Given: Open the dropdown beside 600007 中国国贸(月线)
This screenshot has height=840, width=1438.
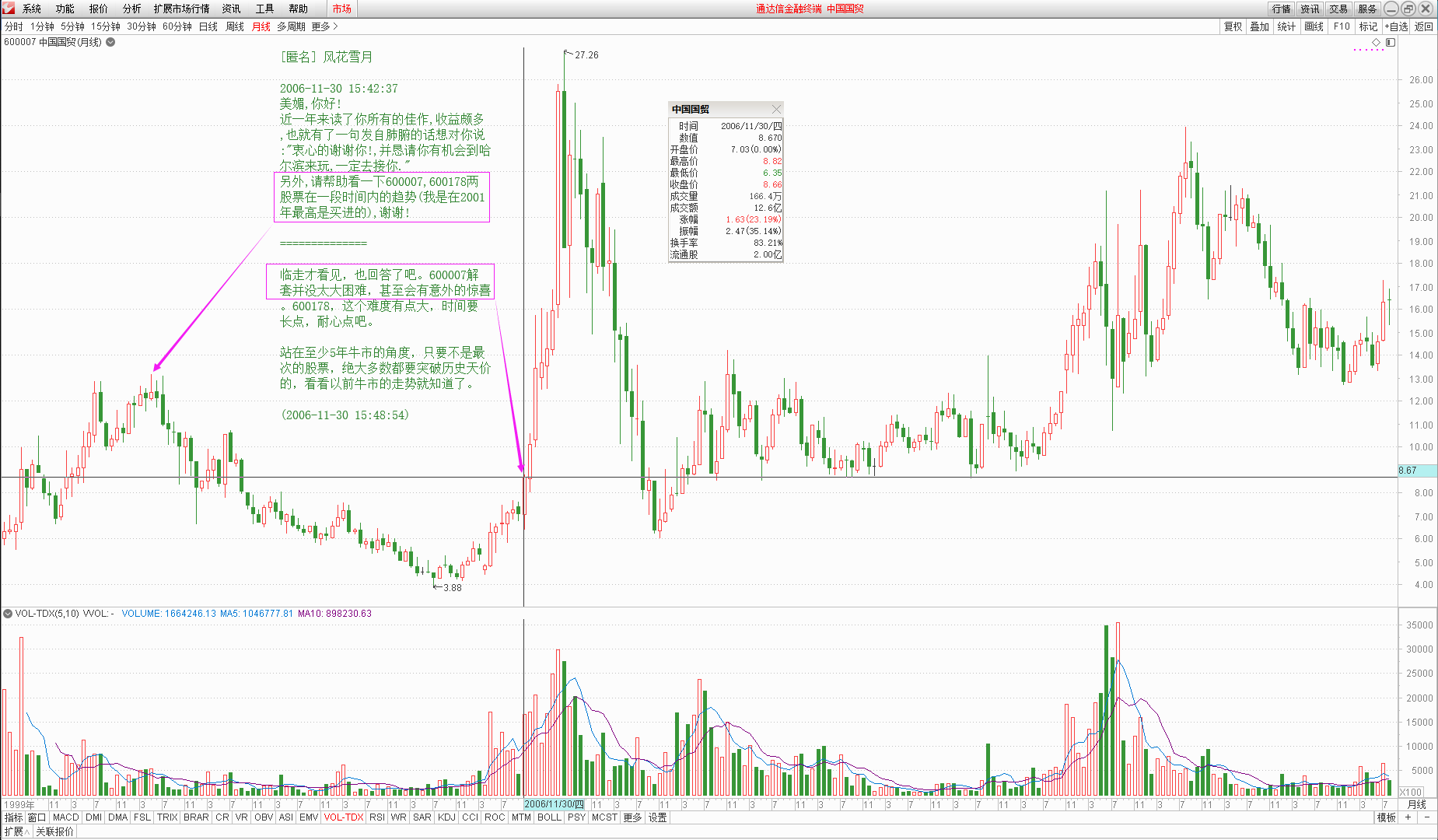Looking at the screenshot, I should [x=110, y=42].
